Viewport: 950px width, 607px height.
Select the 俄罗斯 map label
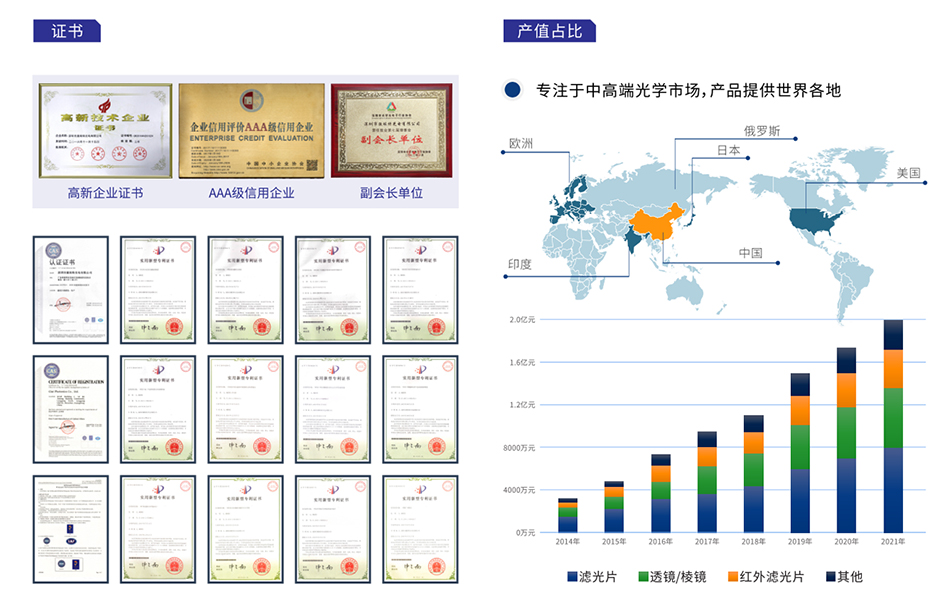[761, 131]
